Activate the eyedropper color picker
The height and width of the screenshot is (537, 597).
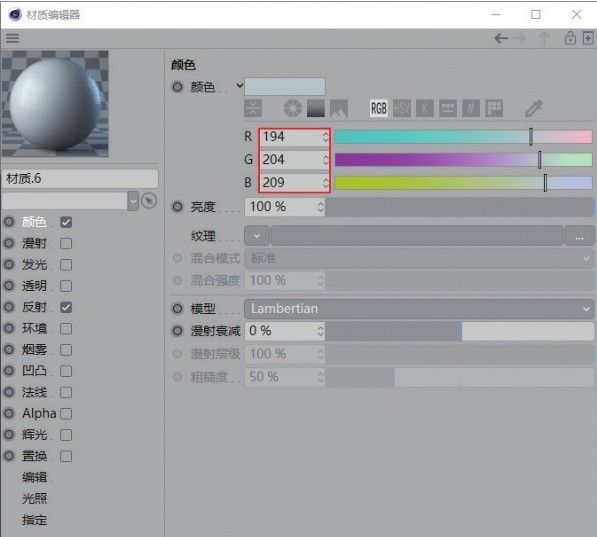point(534,109)
